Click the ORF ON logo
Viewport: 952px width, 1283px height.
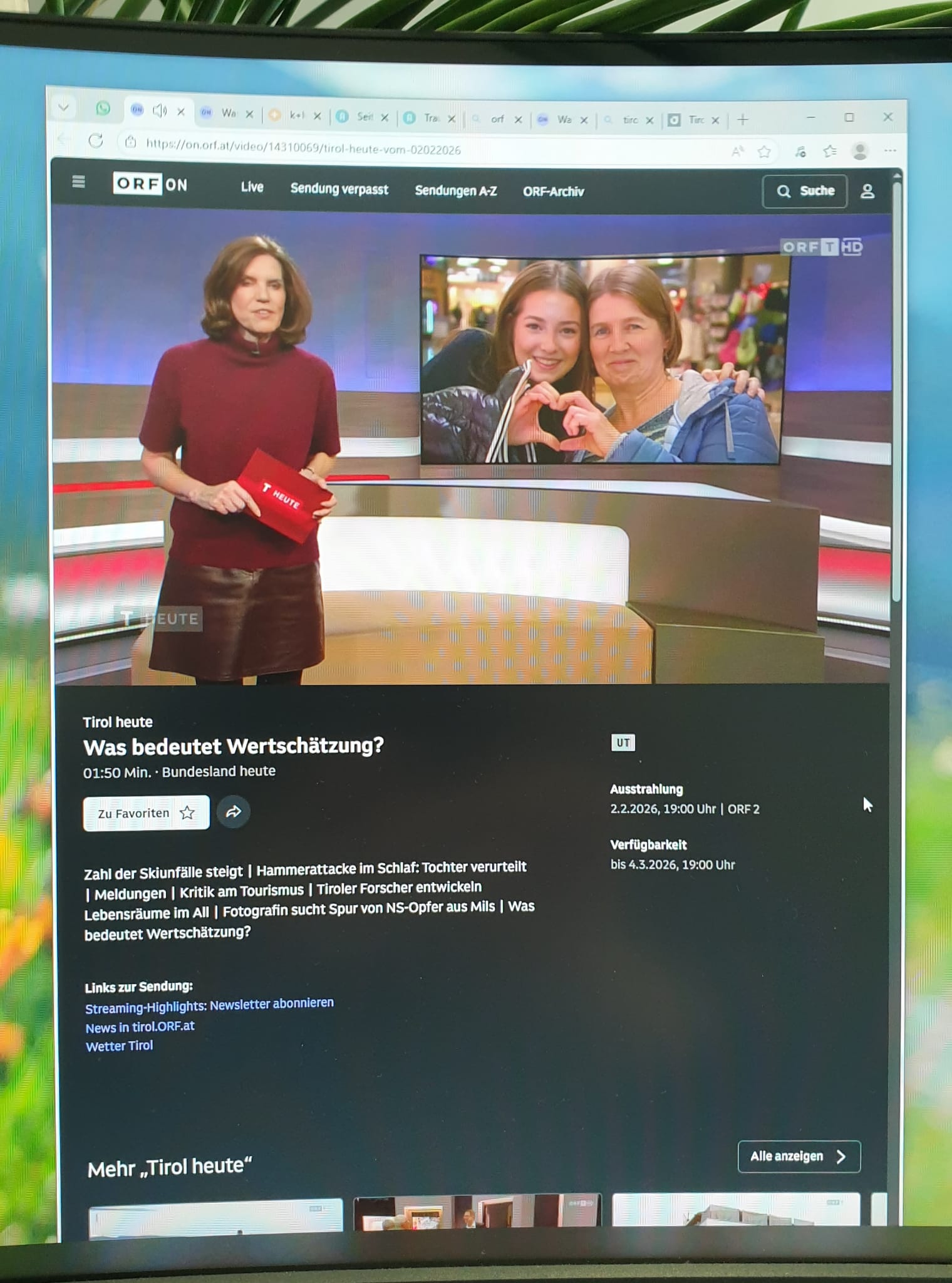coord(150,184)
